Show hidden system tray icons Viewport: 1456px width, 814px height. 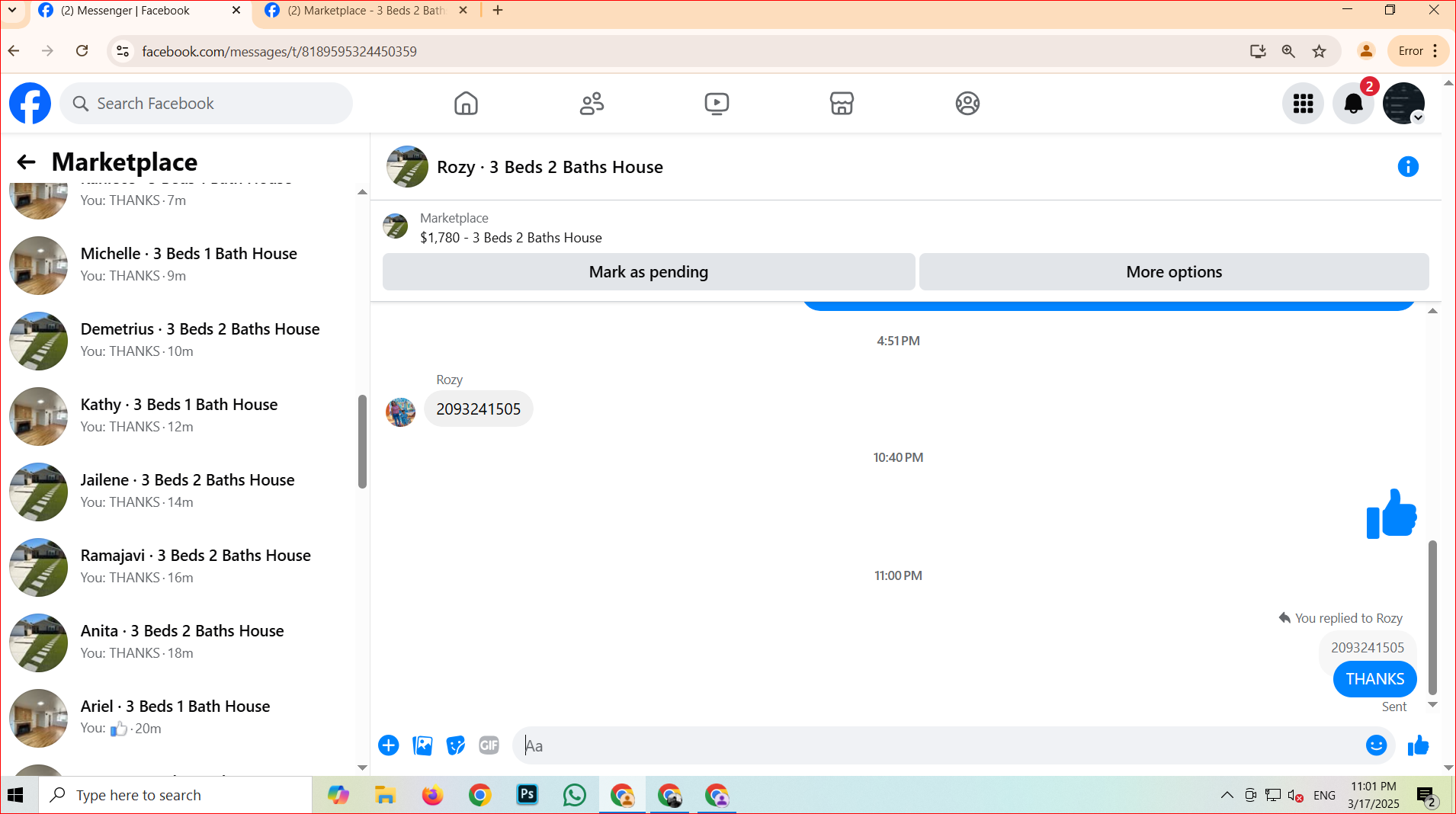pyautogui.click(x=1227, y=795)
